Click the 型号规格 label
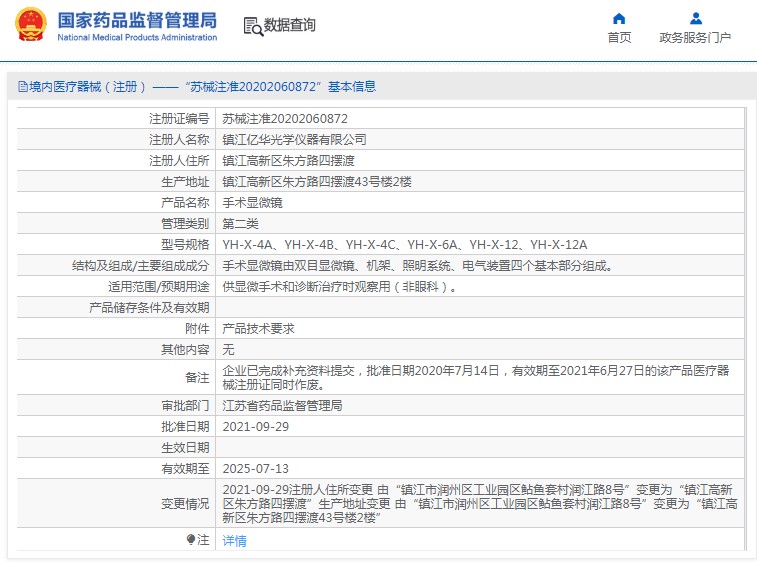 185,245
